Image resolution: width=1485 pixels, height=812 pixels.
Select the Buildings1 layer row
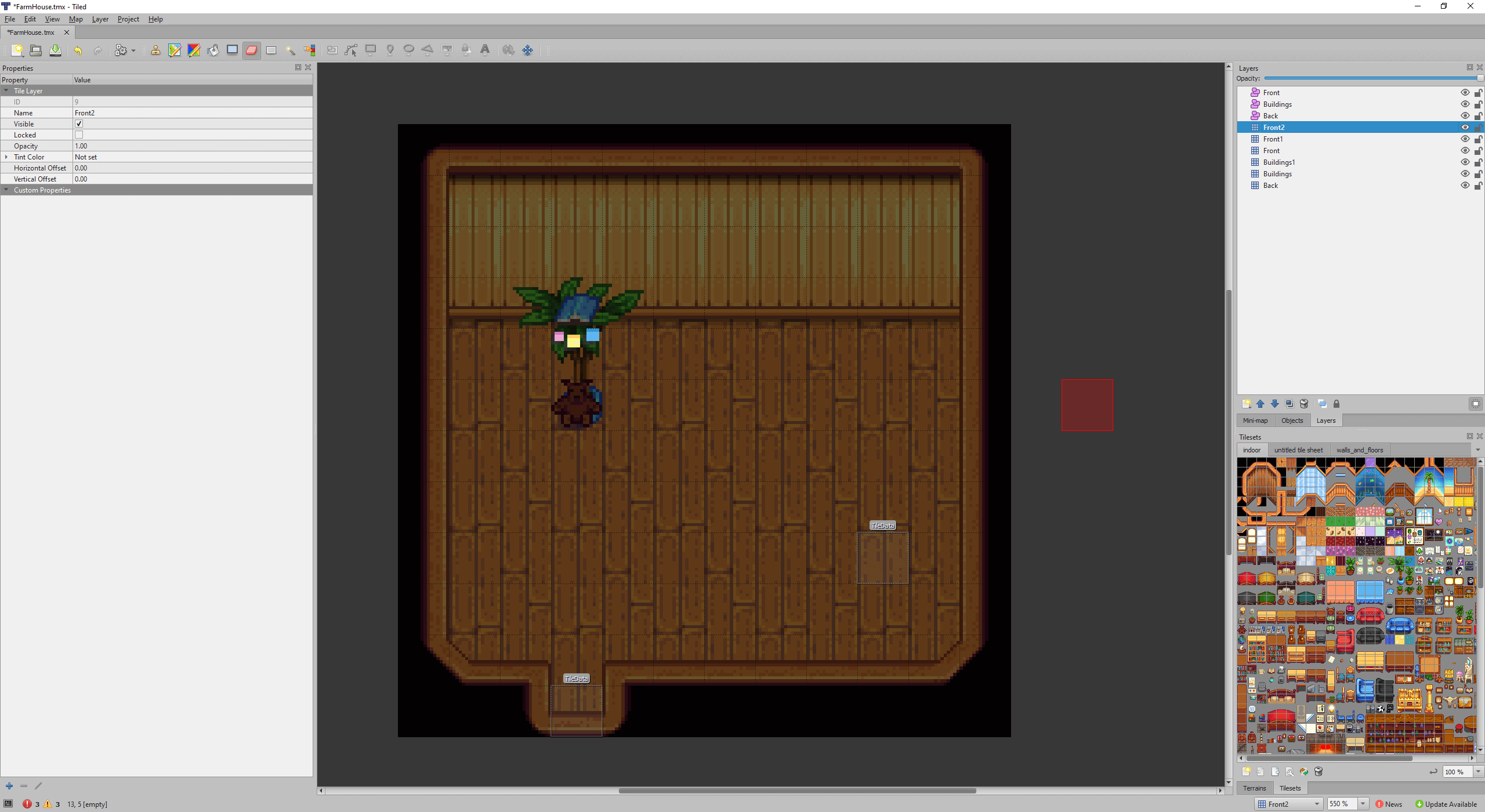click(x=1360, y=162)
